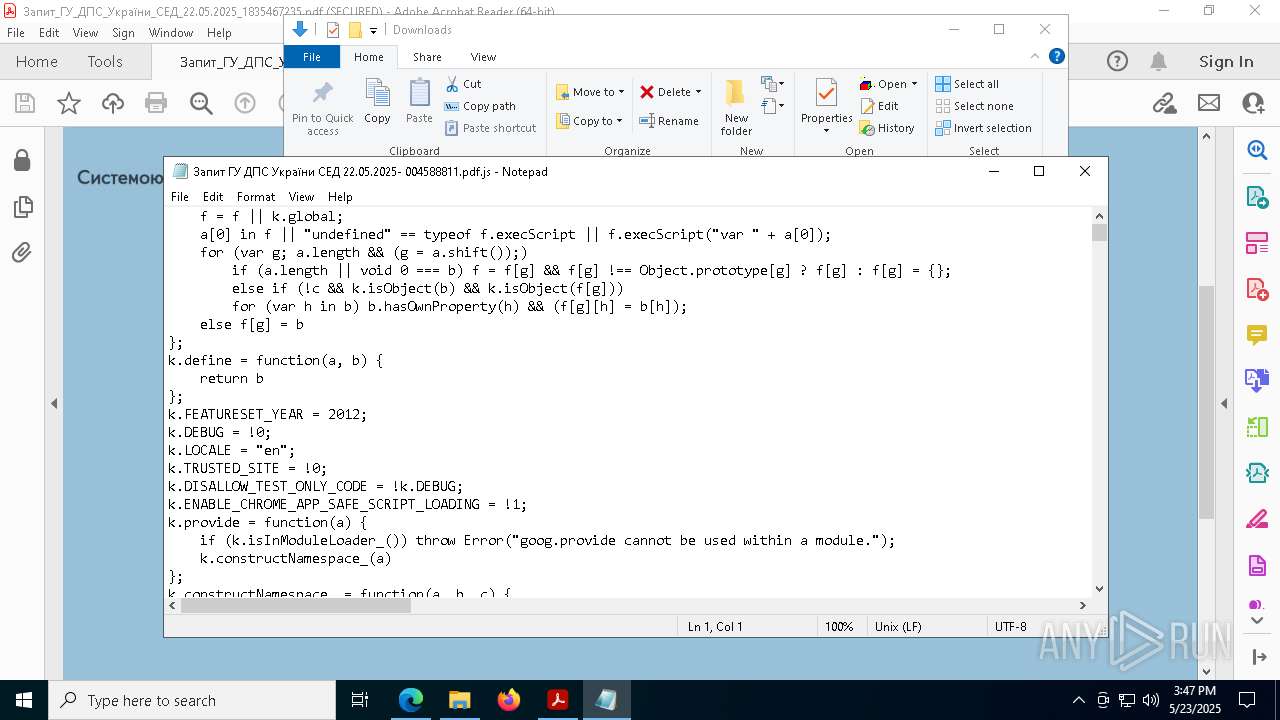Click Acrobat previous page up arrow
Screen dimensions: 1280x720
pyautogui.click(x=245, y=103)
